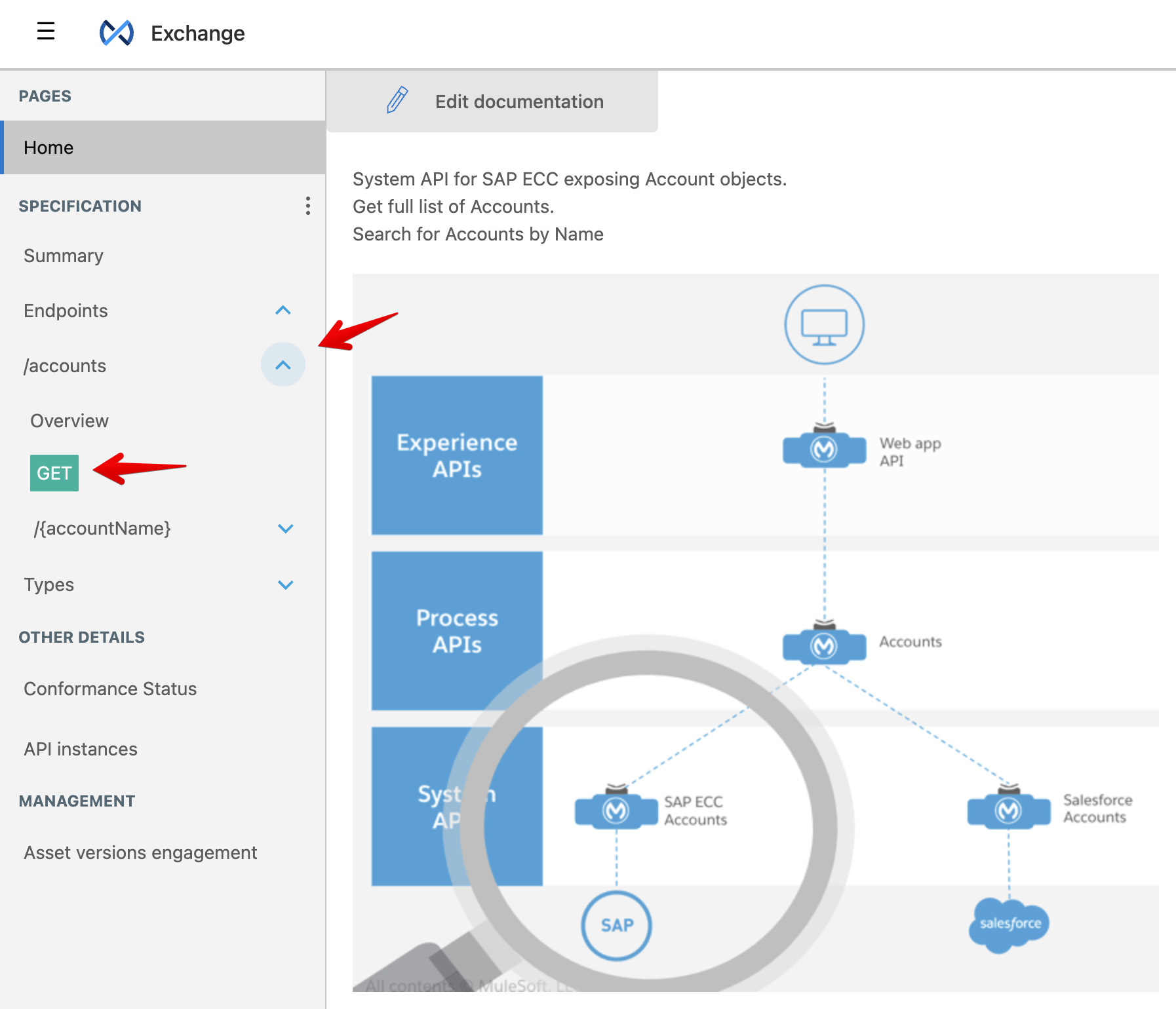Click the 'Salesforce Accounts' label
This screenshot has width=1176, height=1009.
tap(1098, 809)
